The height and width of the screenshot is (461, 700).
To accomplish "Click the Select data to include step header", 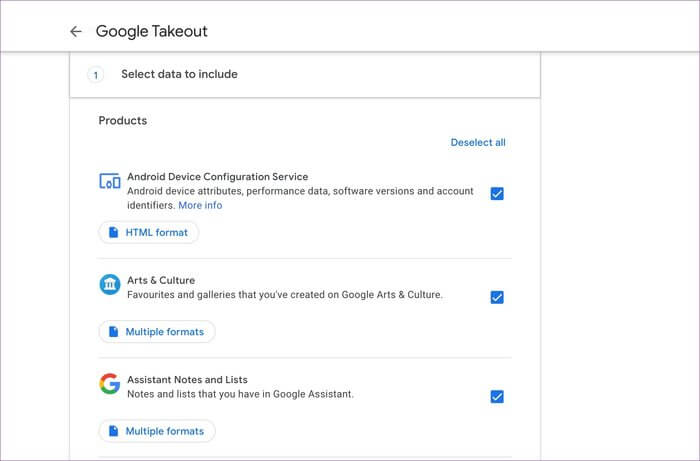I will pyautogui.click(x=305, y=75).
